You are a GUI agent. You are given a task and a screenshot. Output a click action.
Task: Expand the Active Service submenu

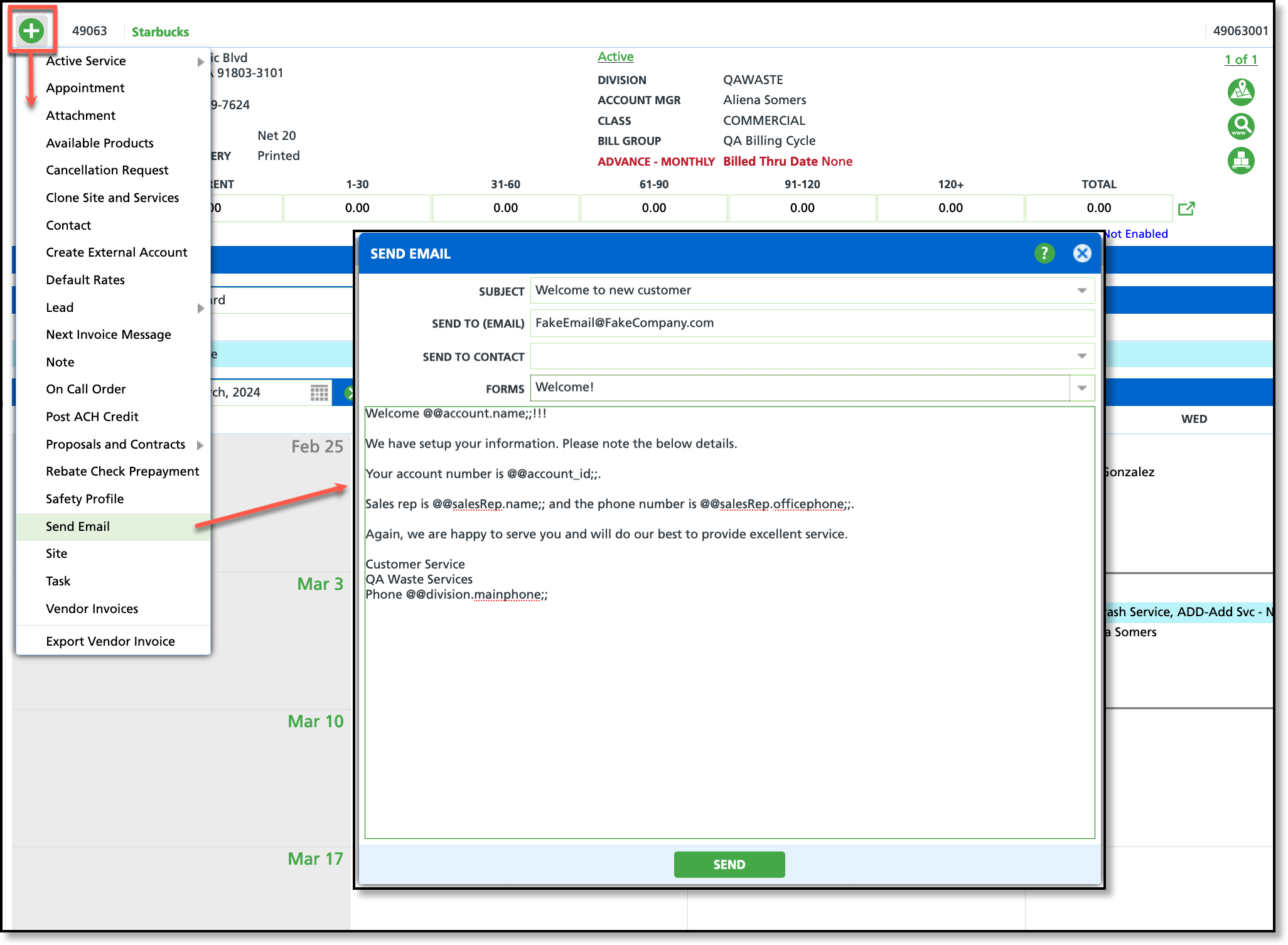(200, 61)
